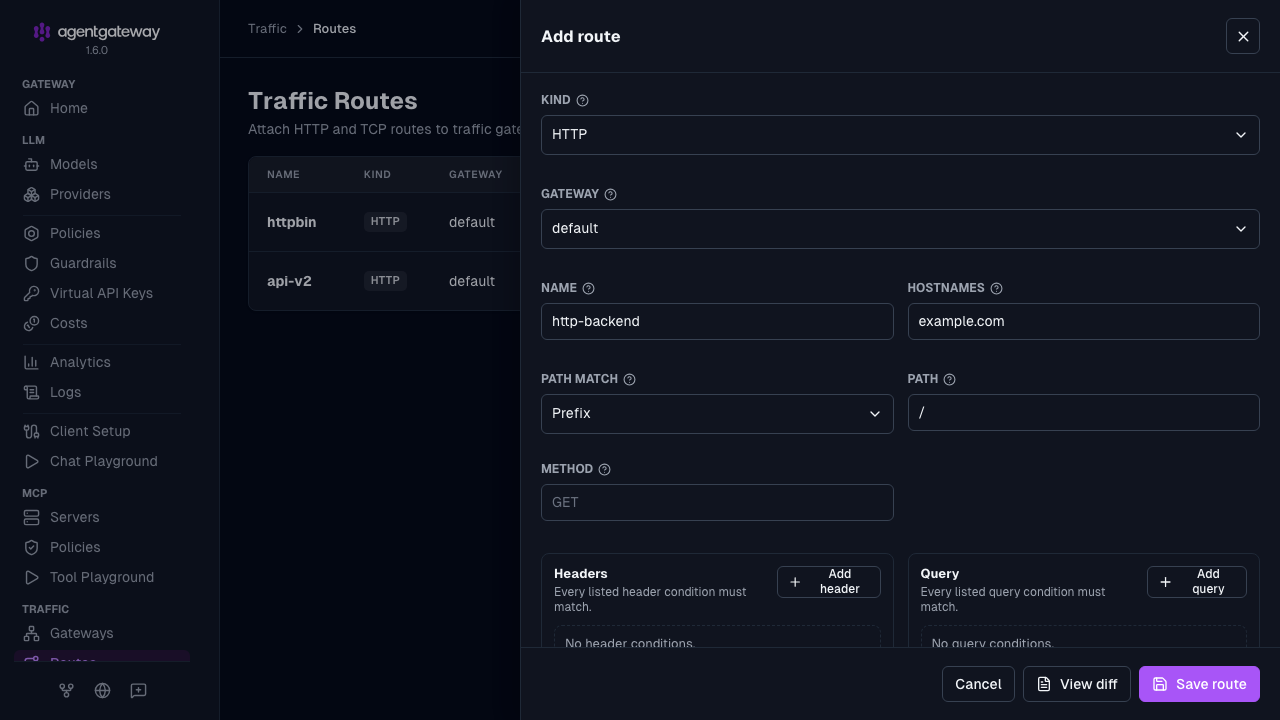Viewport: 1280px width, 720px height.
Task: Open Providers via its cubes icon
Action: [x=32, y=194]
